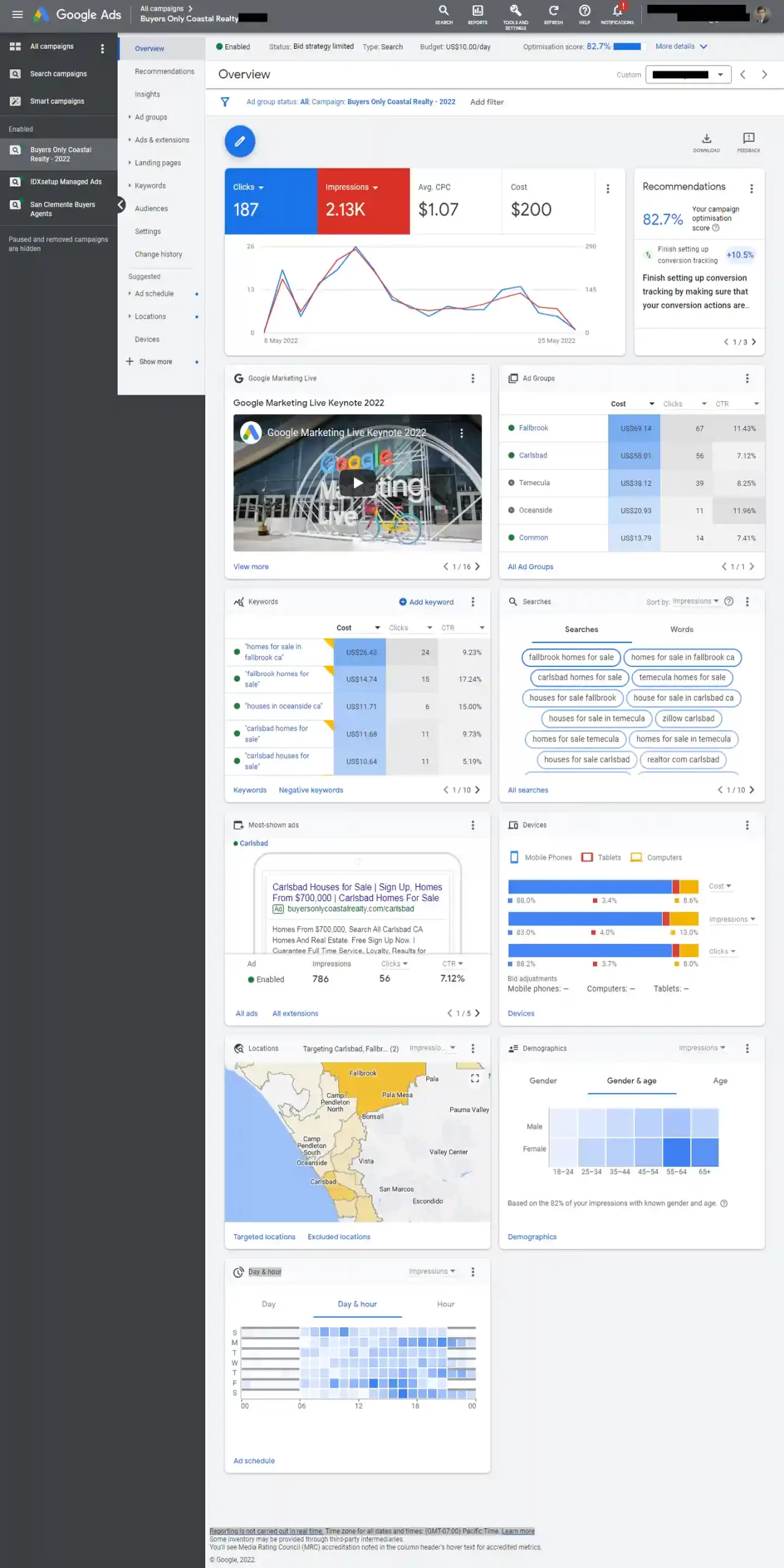The width and height of the screenshot is (784, 1568).
Task: Open All Ad Groups link
Action: (530, 567)
